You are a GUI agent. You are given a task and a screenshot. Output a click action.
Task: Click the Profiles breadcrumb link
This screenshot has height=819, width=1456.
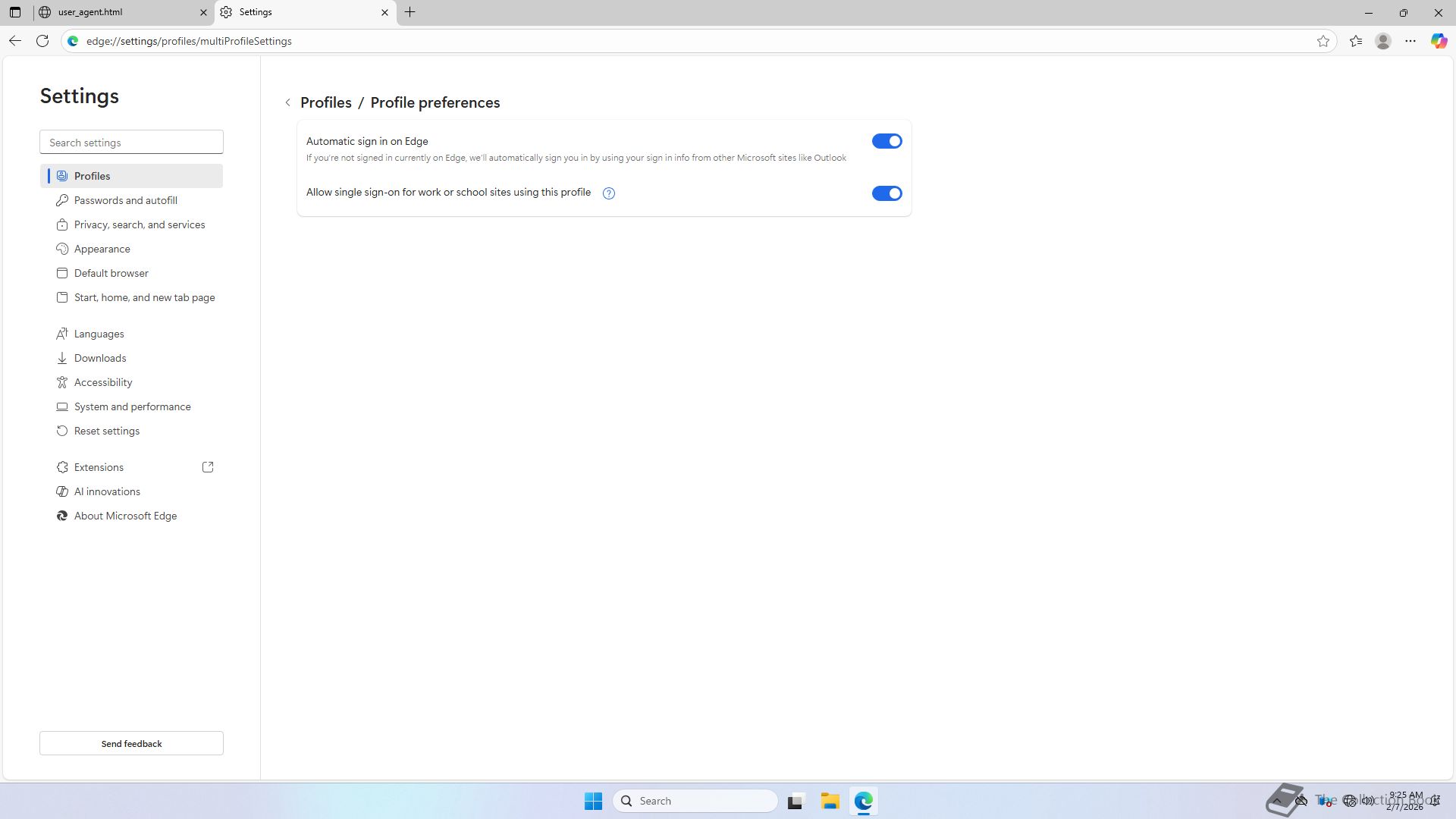point(325,102)
